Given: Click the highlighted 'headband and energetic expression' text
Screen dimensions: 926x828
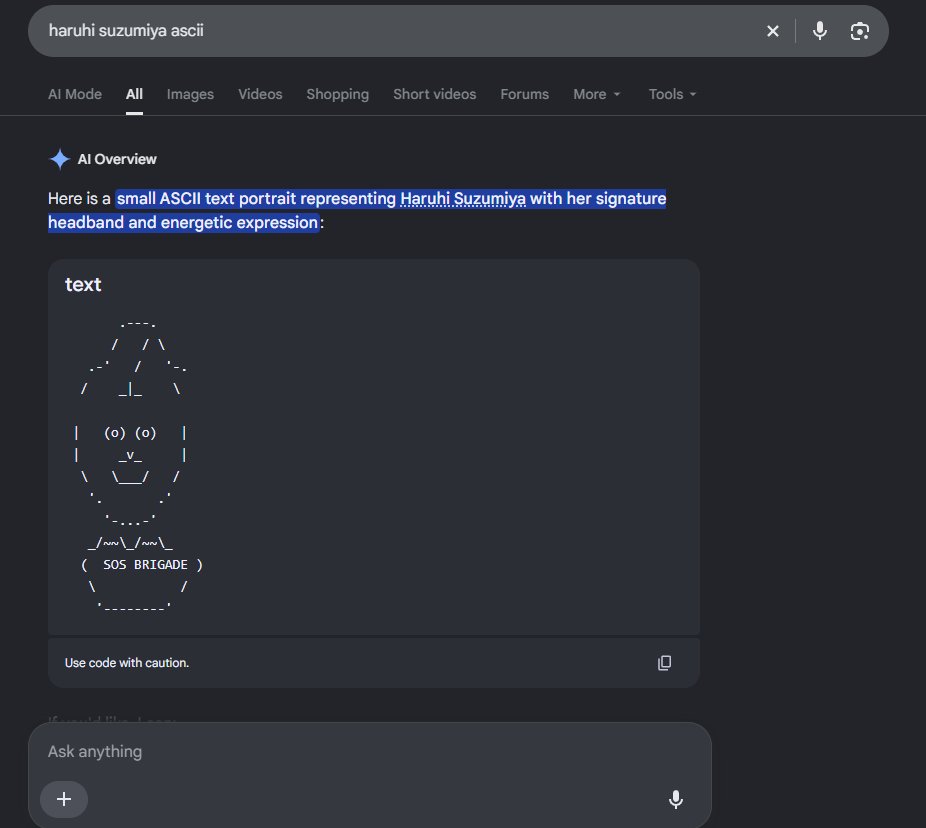Looking at the screenshot, I should pos(183,223).
